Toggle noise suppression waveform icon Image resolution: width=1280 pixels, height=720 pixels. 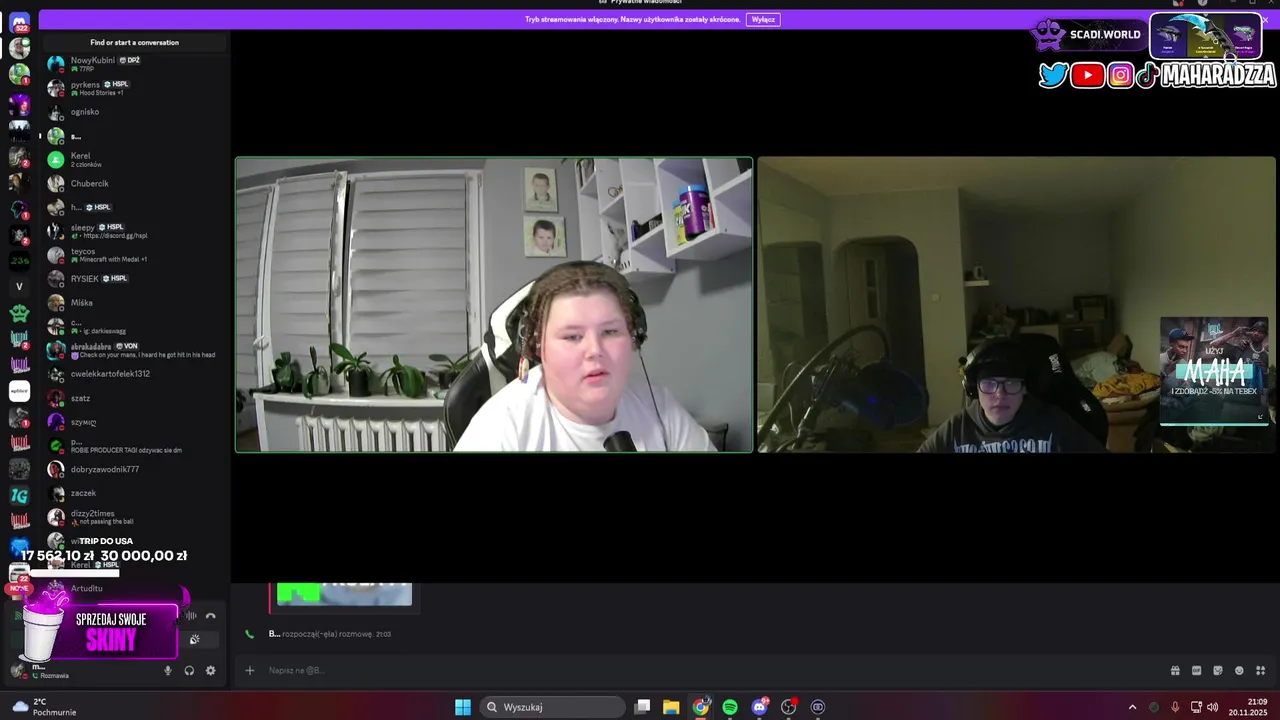point(191,616)
